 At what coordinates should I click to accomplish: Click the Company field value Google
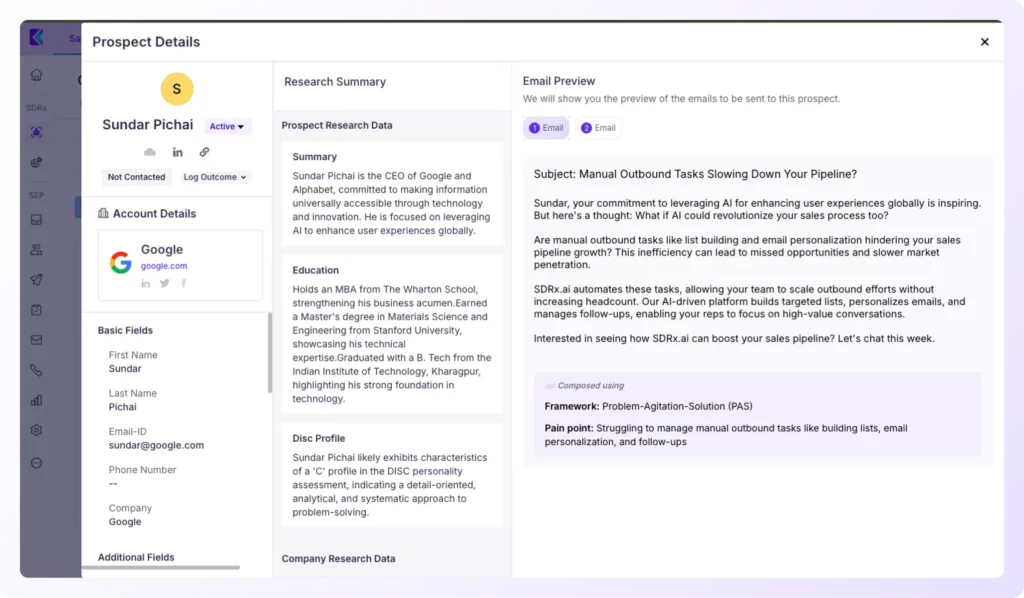125,522
